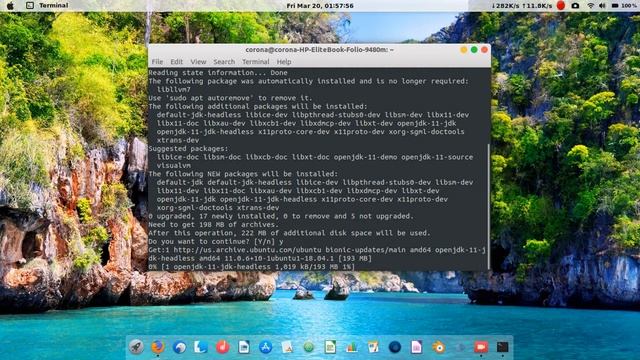This screenshot has width=640, height=360.
Task: Click the terminal window title bar
Action: pos(320,49)
